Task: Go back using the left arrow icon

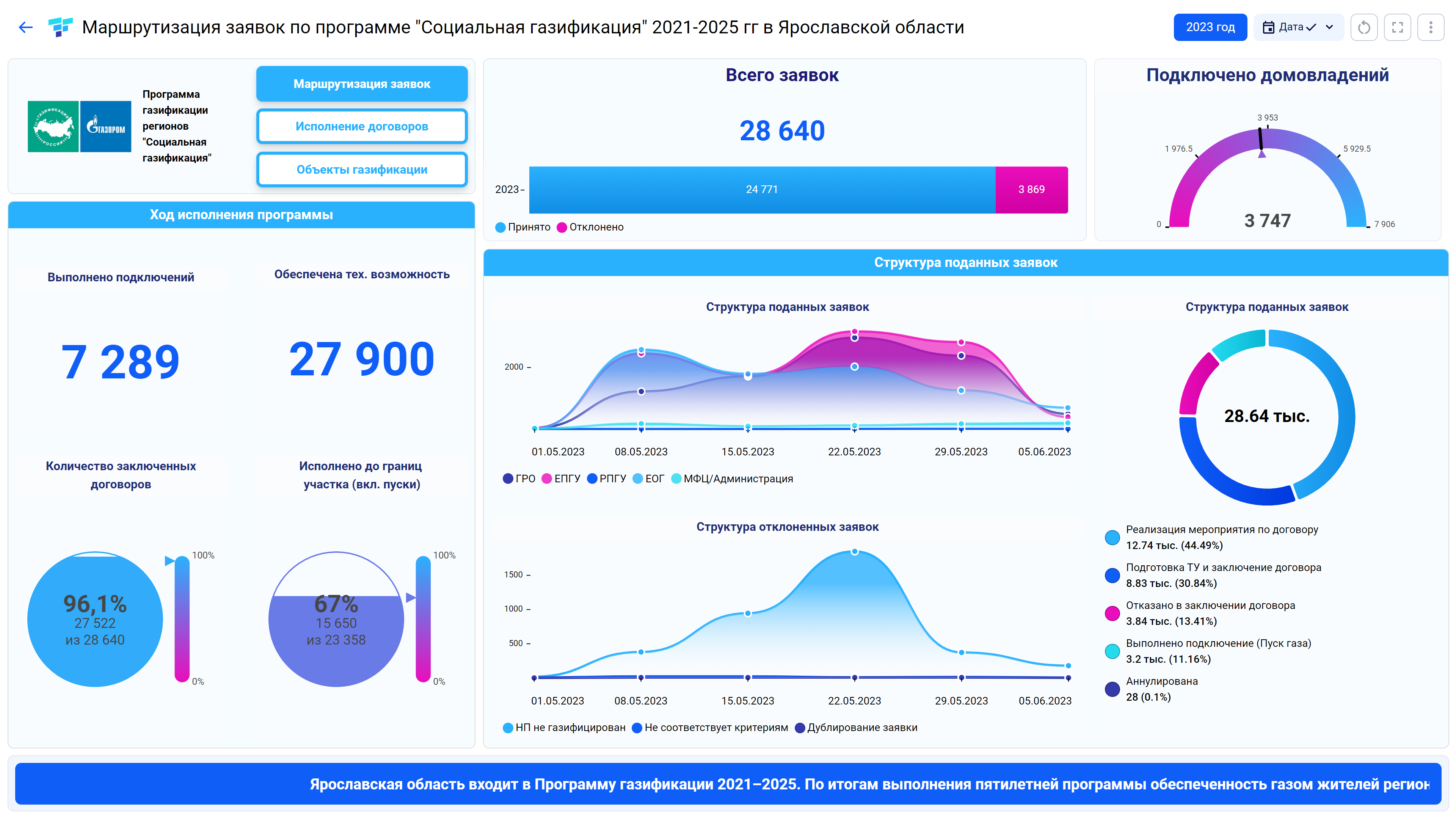Action: pyautogui.click(x=25, y=27)
